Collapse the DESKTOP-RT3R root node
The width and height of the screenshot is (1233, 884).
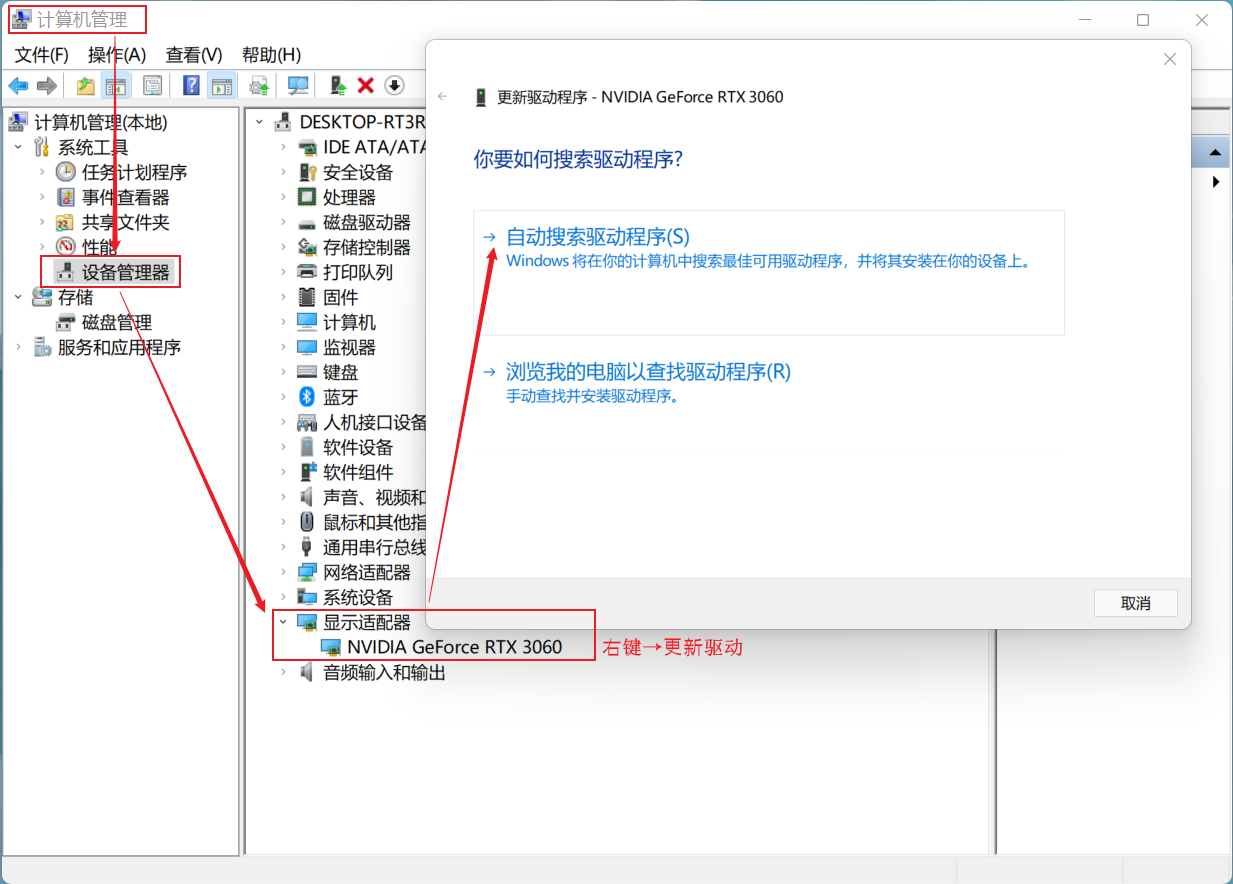pos(260,122)
